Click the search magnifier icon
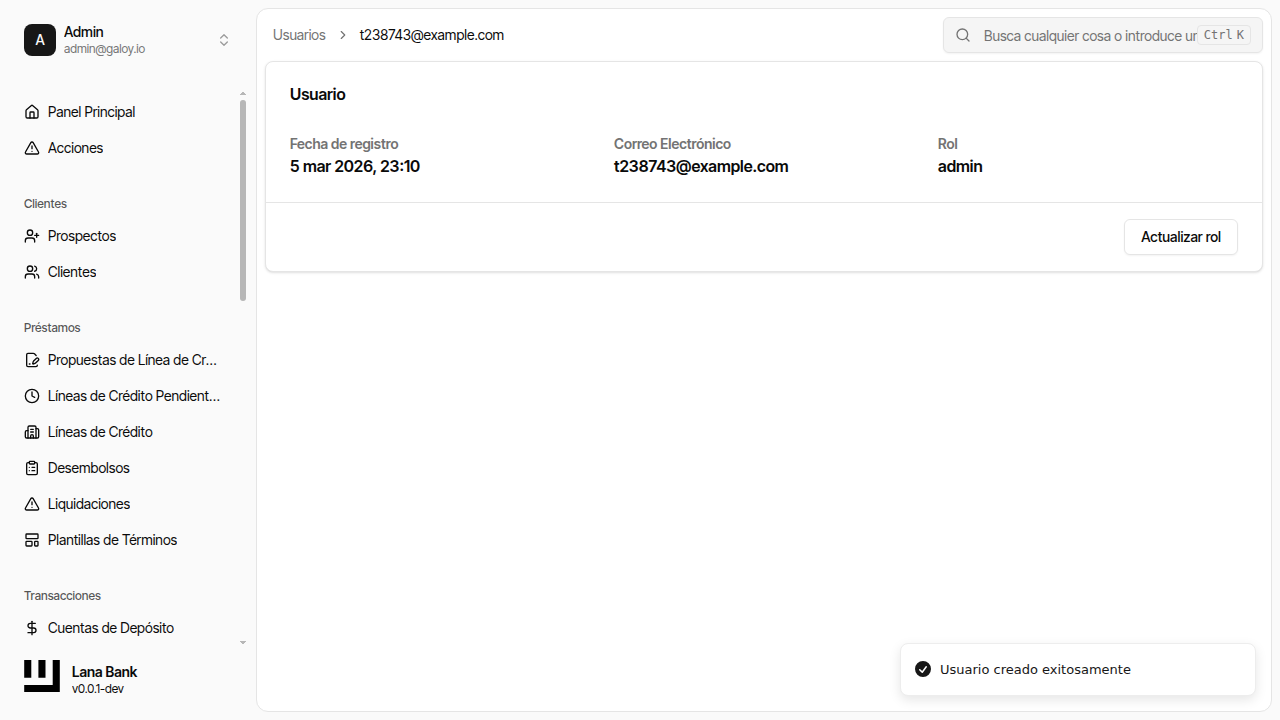1280x720 pixels. pos(963,35)
